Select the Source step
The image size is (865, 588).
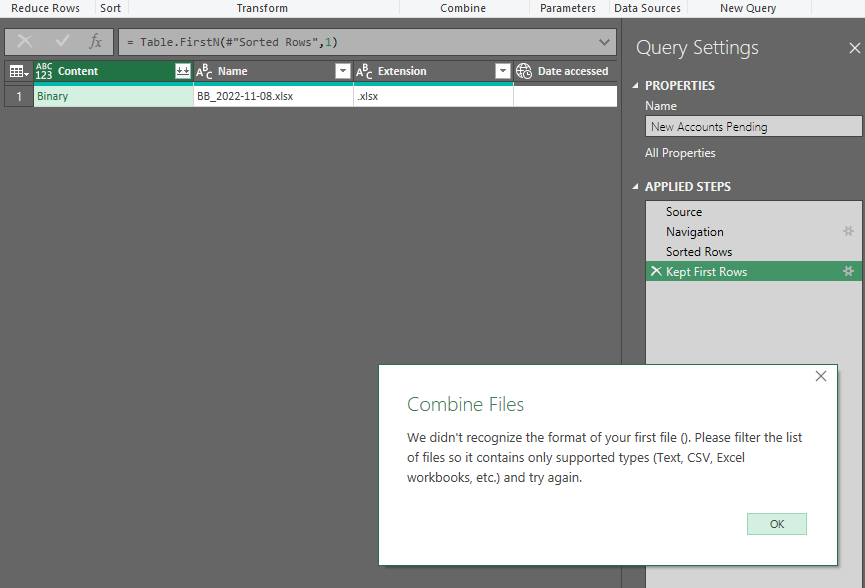[754, 212]
